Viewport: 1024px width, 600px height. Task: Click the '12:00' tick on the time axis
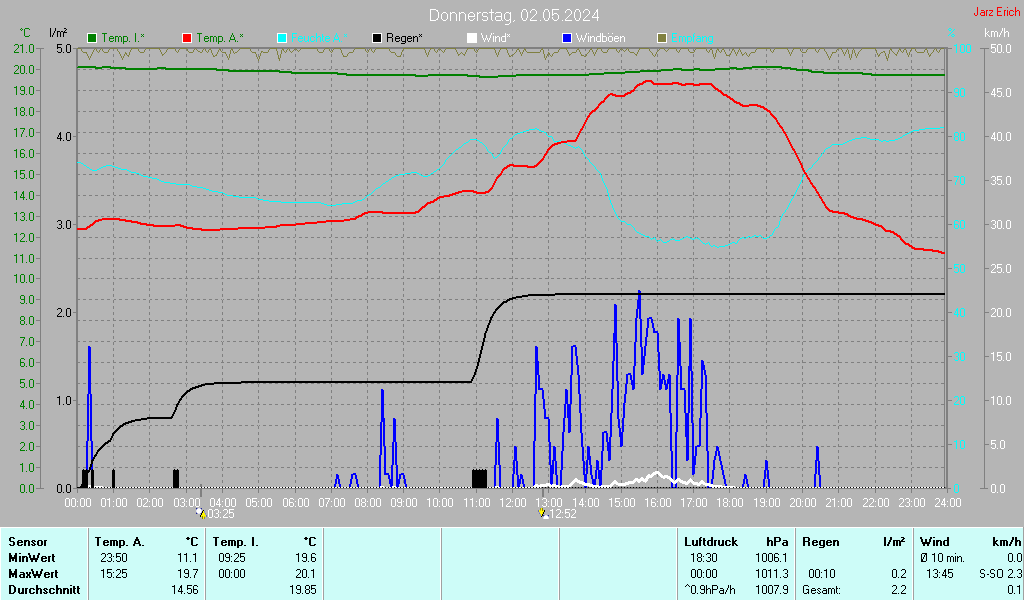(x=513, y=503)
